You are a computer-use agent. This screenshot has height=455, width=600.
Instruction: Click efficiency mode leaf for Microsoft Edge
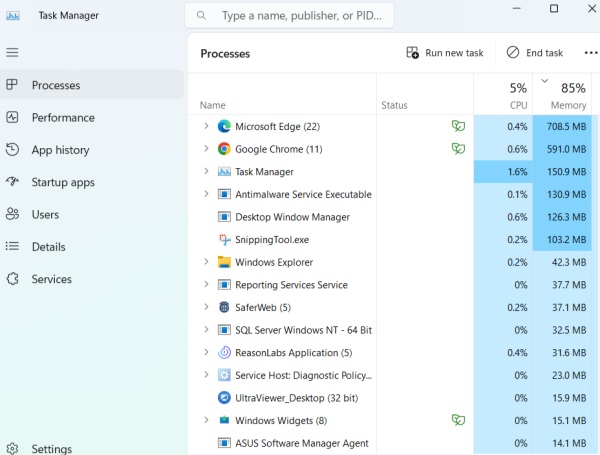point(458,126)
